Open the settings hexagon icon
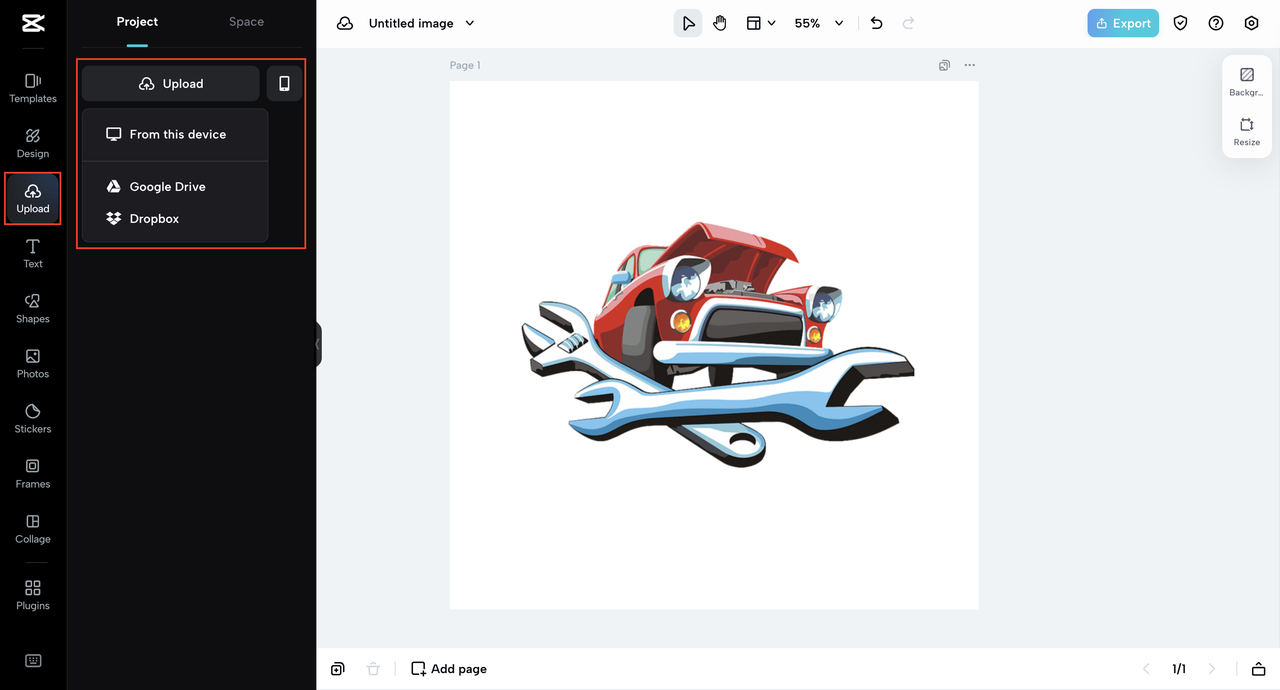The width and height of the screenshot is (1280, 690). (x=1252, y=23)
